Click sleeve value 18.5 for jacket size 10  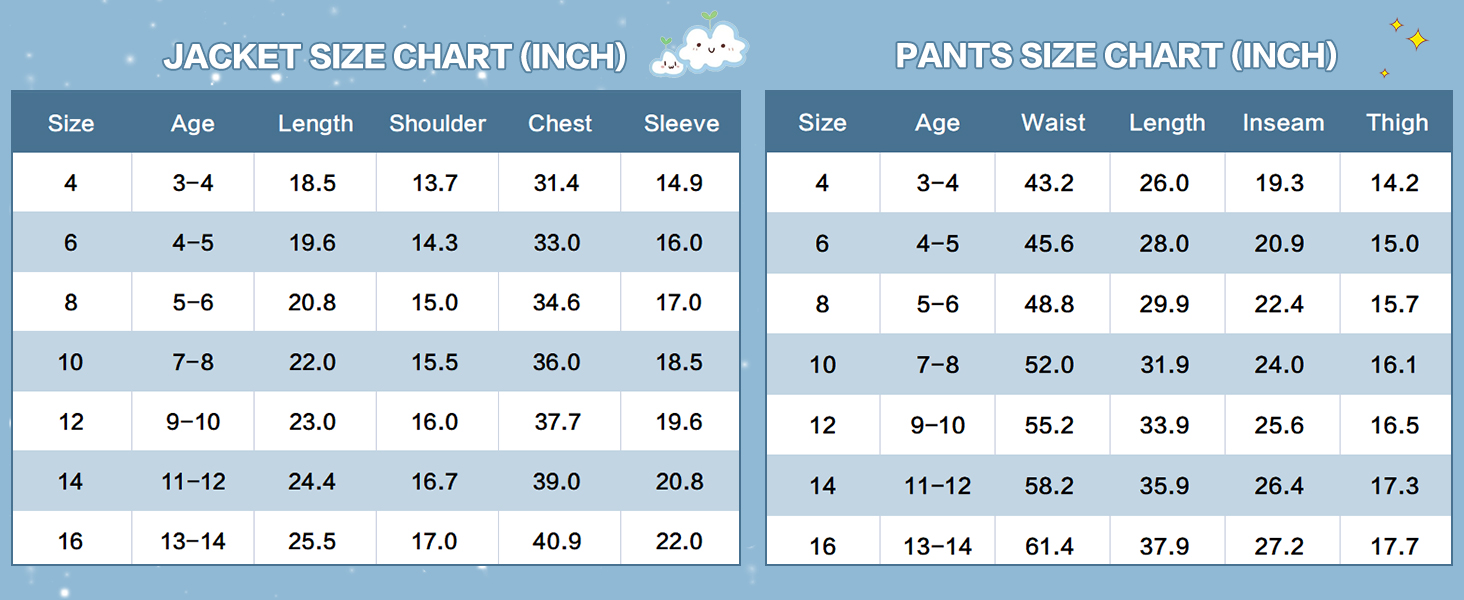tap(679, 362)
